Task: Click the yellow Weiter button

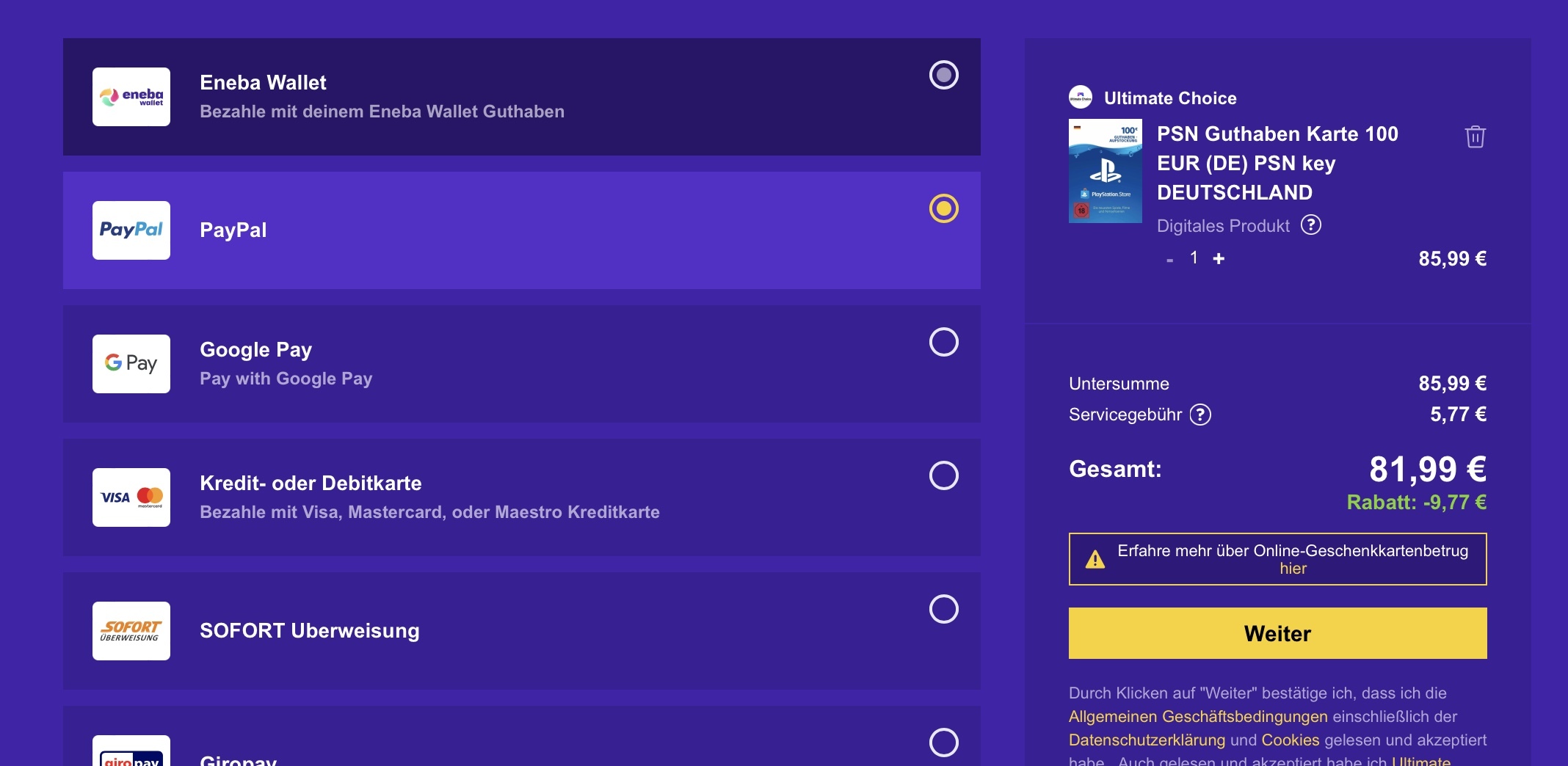Action: click(x=1277, y=633)
